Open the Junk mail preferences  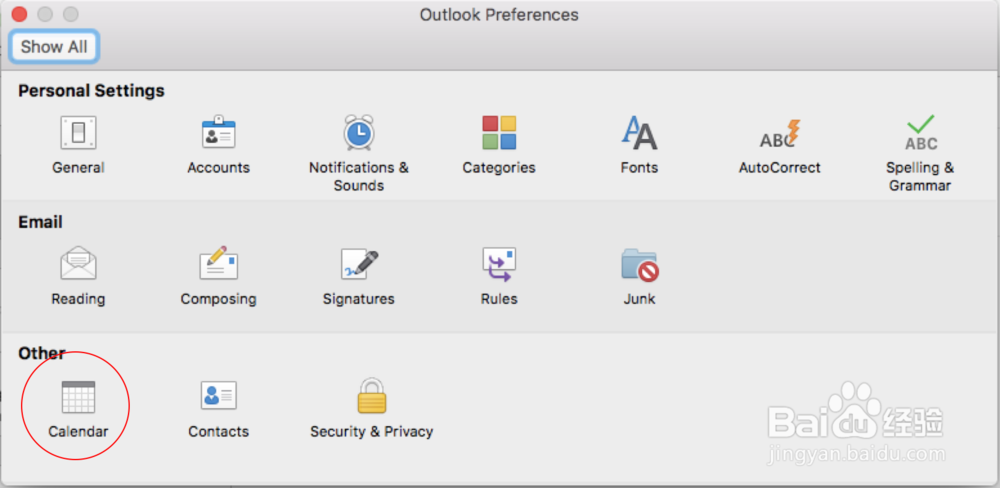(639, 265)
